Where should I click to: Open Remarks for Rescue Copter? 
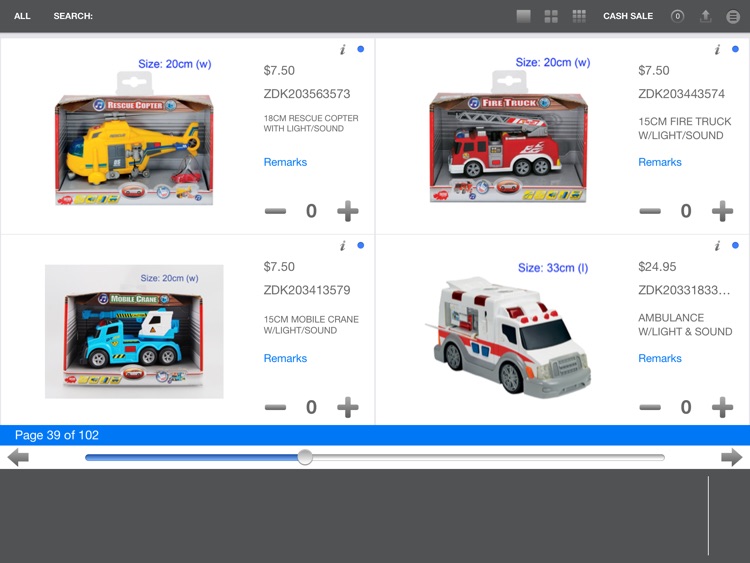285,162
